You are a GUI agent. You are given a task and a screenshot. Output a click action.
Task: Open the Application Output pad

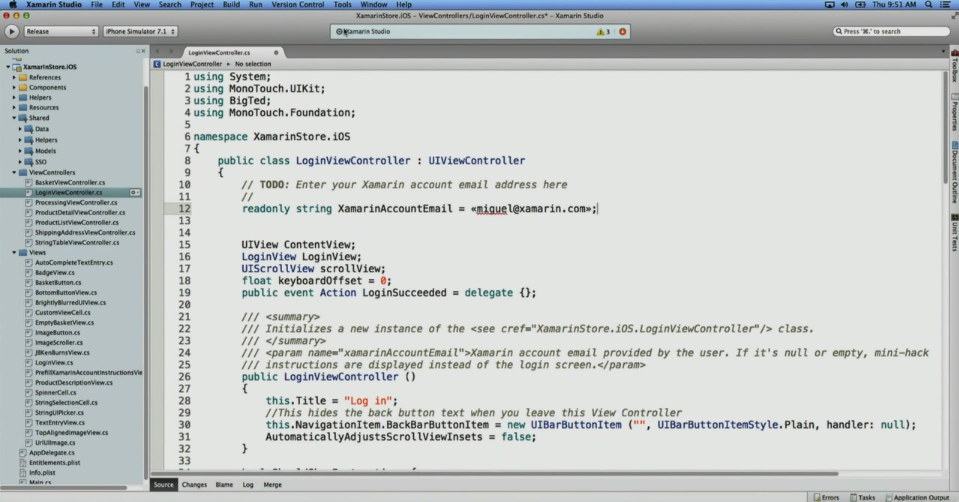tap(917, 497)
